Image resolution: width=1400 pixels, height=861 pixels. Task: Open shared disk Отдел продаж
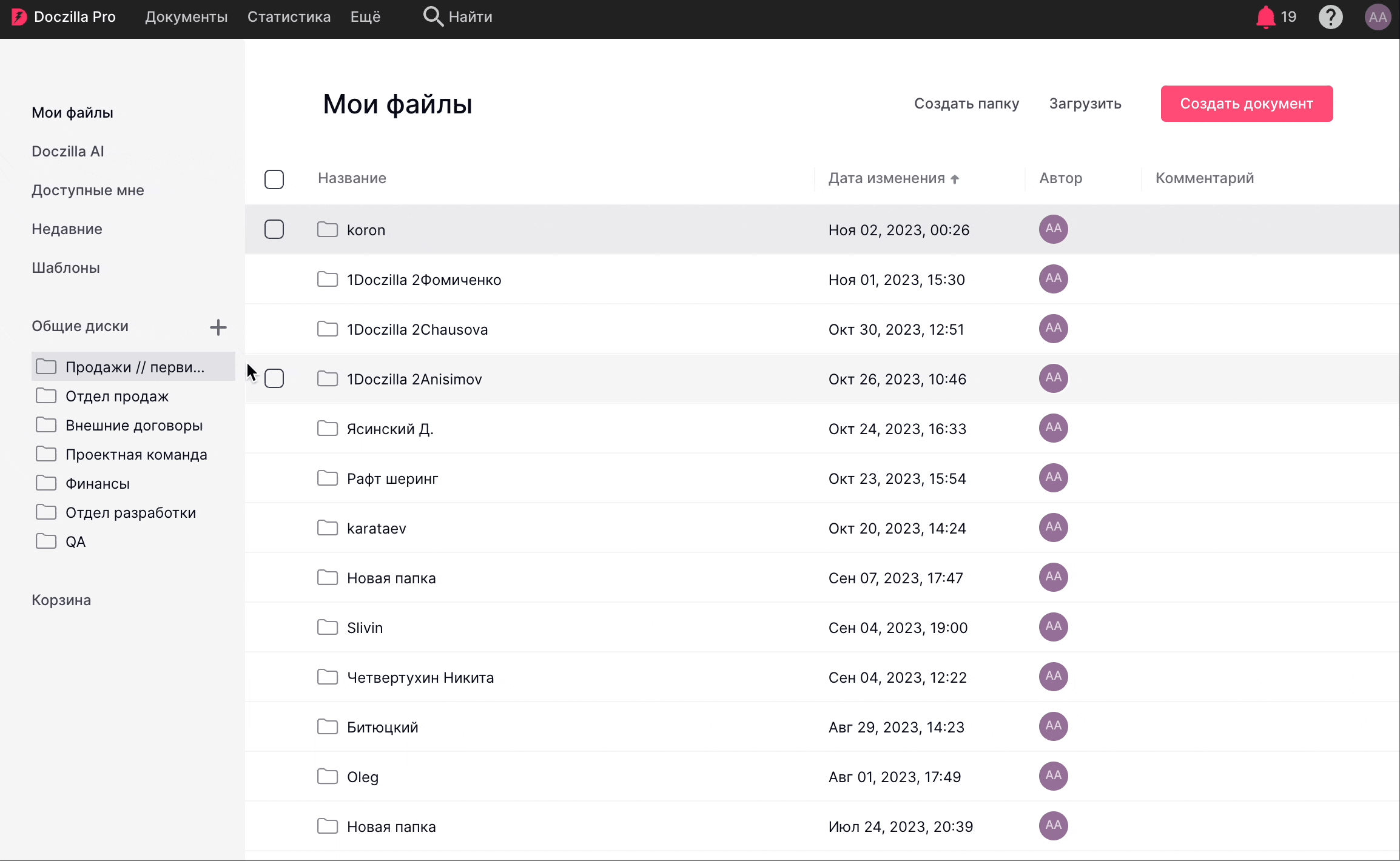(117, 396)
